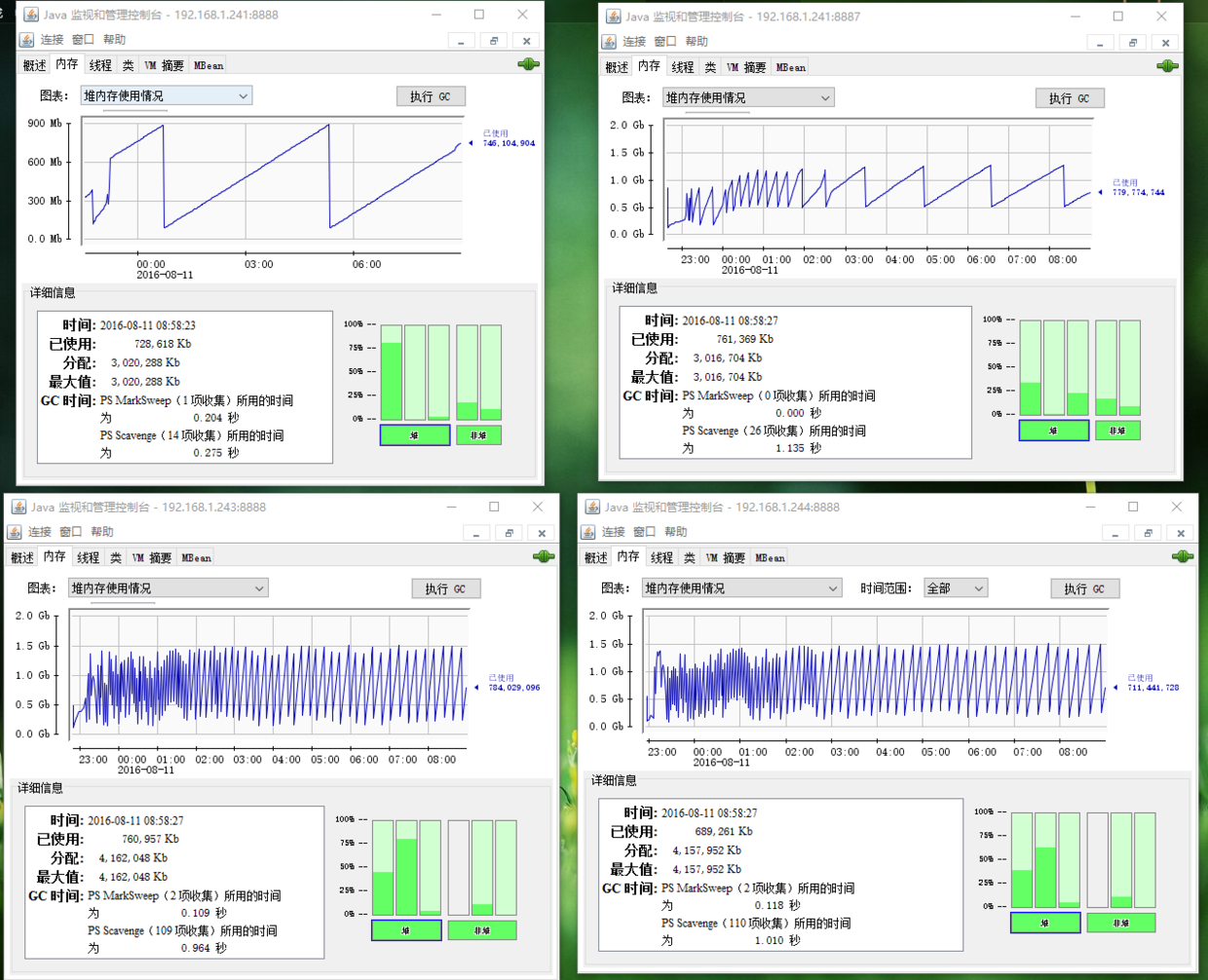The image size is (1208, 980).
Task: Click green connection status icon in 192.168.1.241:8888 window
Action: click(528, 64)
